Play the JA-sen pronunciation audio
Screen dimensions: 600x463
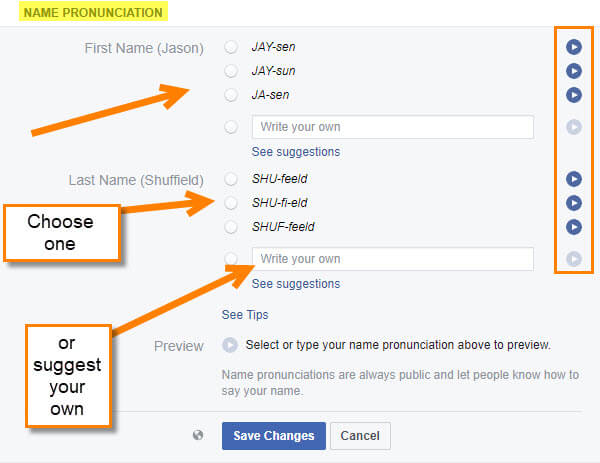574,95
